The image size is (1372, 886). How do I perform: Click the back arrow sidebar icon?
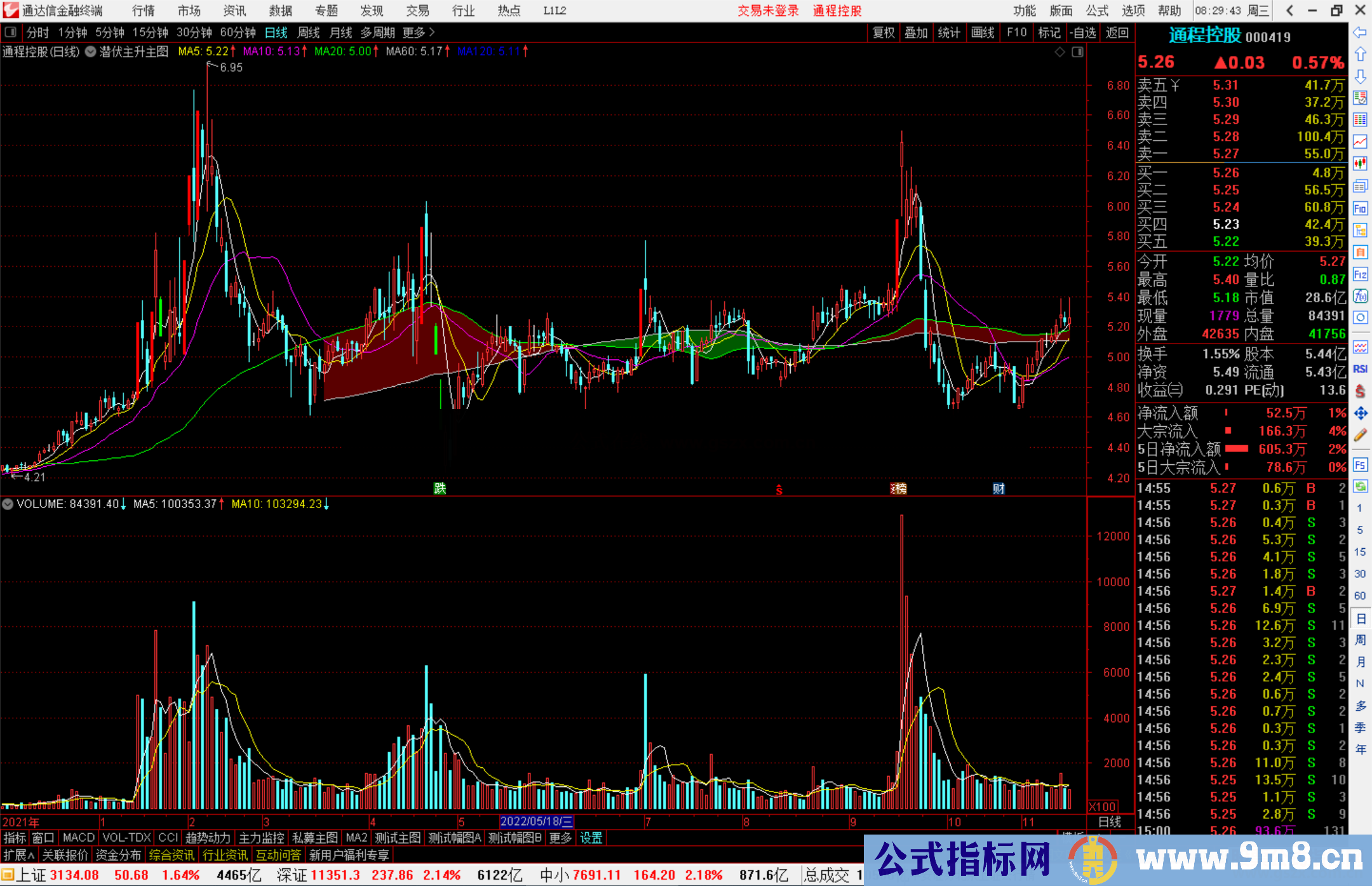pyautogui.click(x=1360, y=32)
